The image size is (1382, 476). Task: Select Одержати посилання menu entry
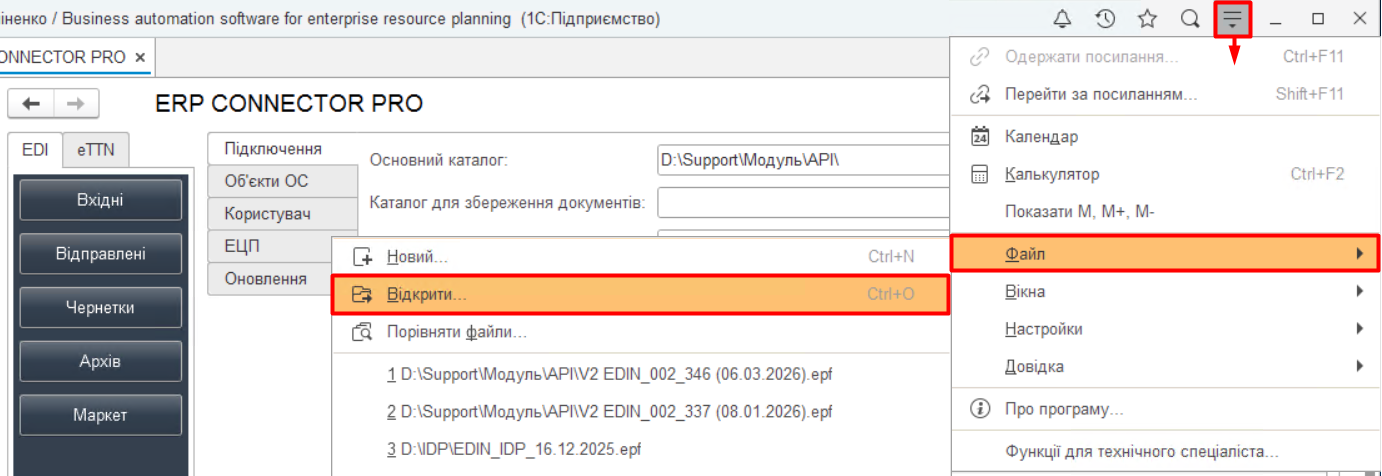coord(1164,57)
